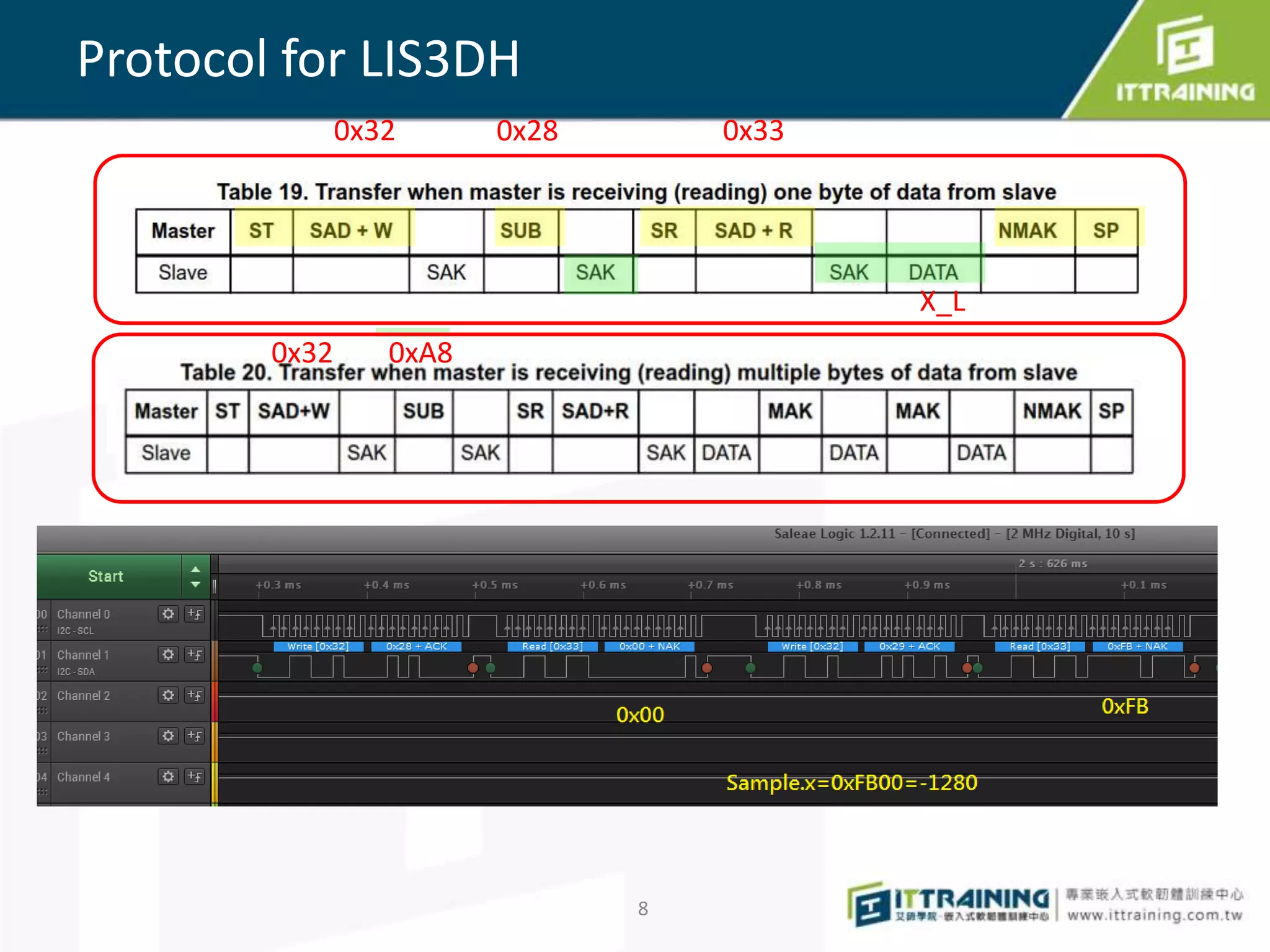Viewport: 1270px width, 952px height.
Task: Set trigger edge on Channel 3
Action: point(195,736)
